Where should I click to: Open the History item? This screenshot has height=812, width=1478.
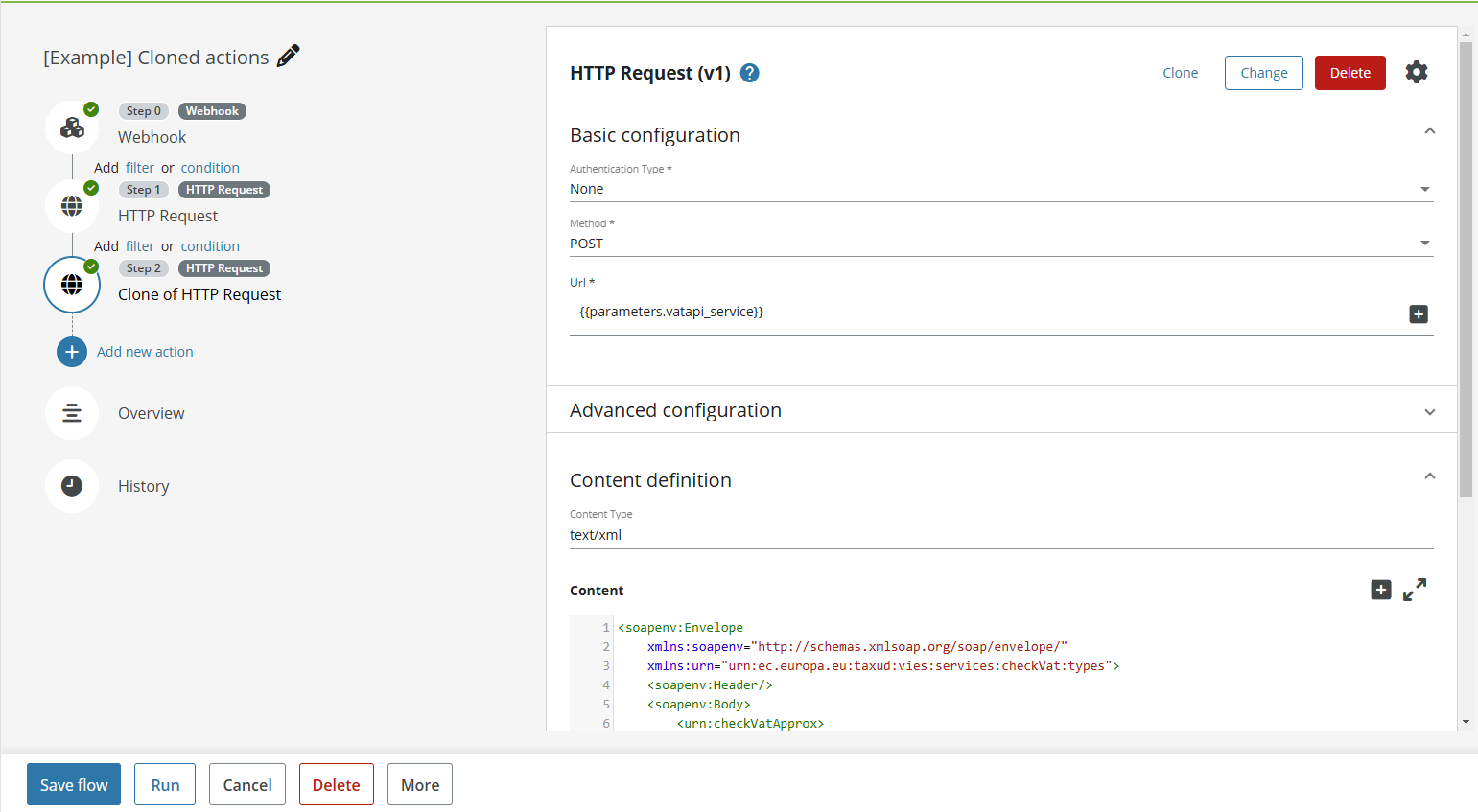click(144, 486)
